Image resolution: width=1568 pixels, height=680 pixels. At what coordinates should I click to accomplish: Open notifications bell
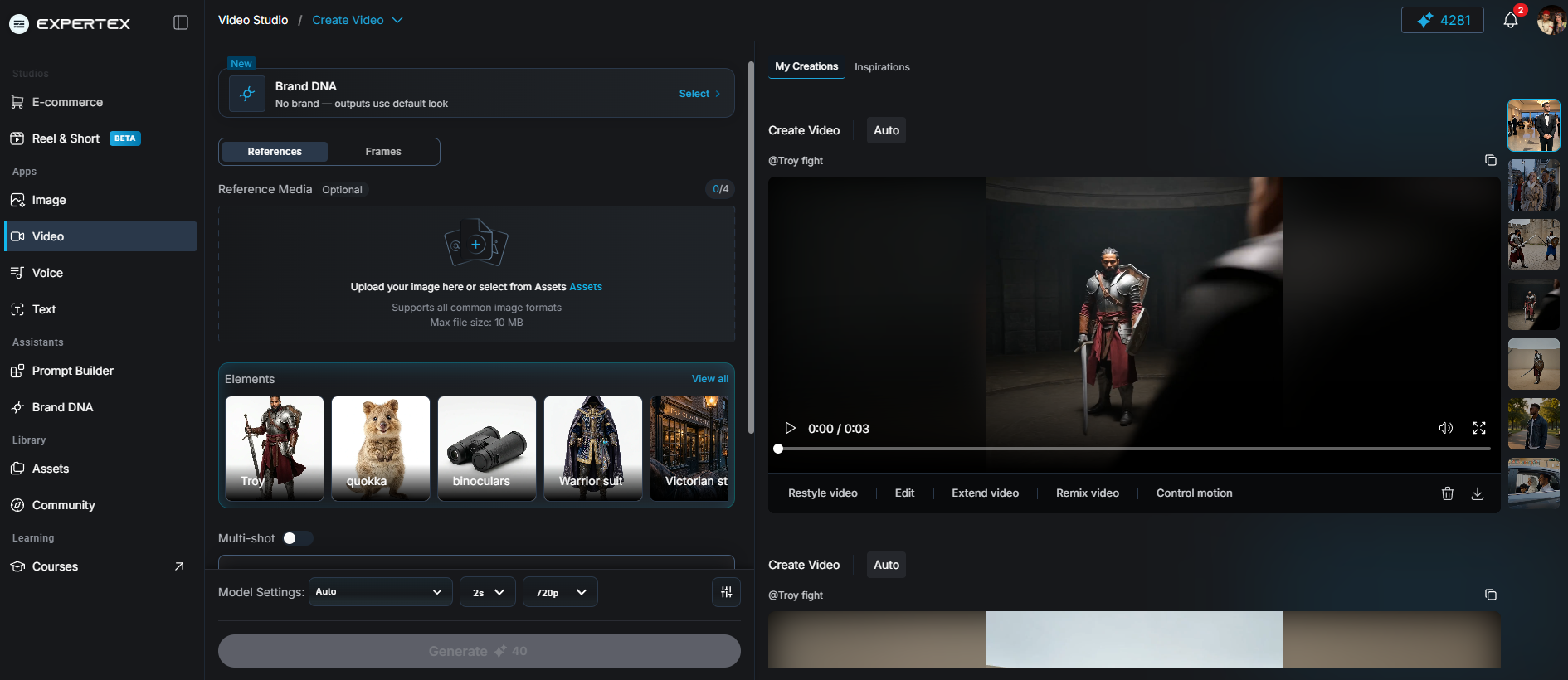click(x=1511, y=21)
